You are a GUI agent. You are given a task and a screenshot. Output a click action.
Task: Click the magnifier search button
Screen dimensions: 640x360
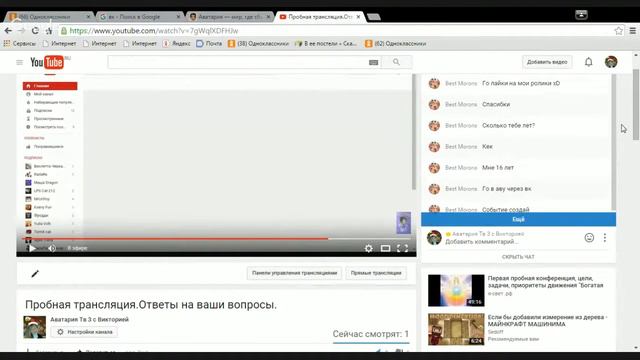[x=396, y=62]
